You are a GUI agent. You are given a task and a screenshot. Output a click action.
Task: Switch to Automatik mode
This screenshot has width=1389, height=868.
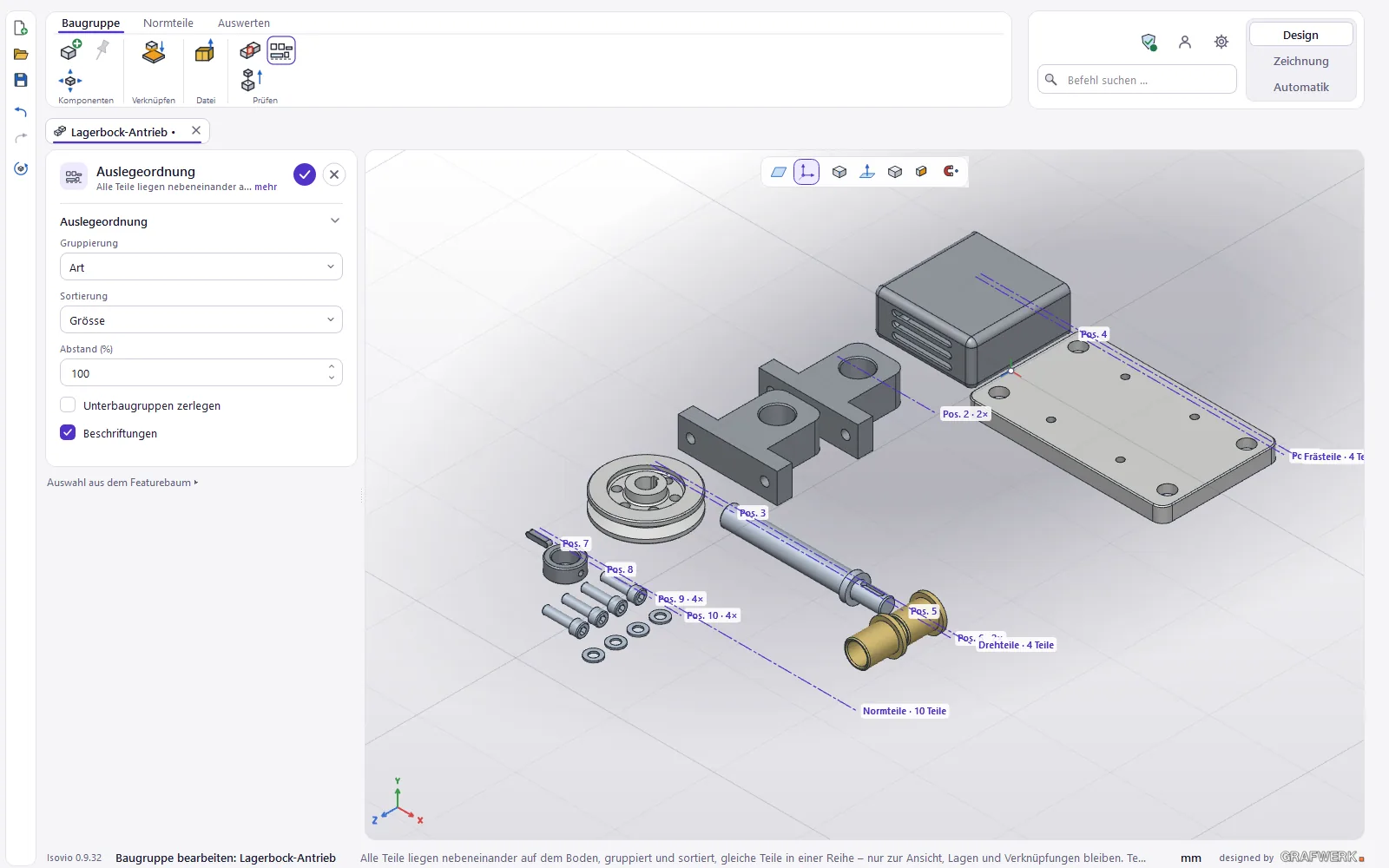point(1300,87)
